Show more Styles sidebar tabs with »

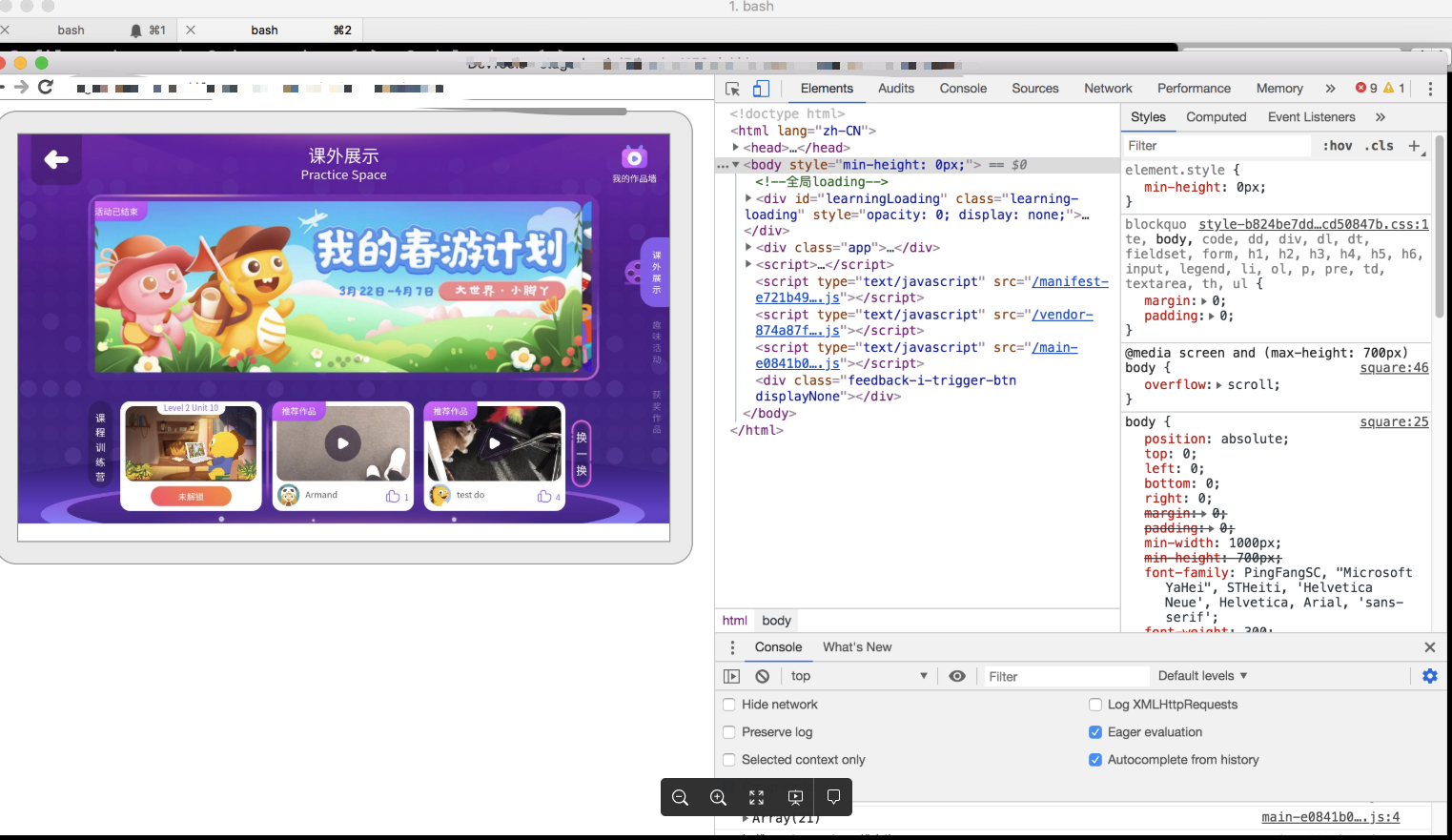click(1380, 117)
